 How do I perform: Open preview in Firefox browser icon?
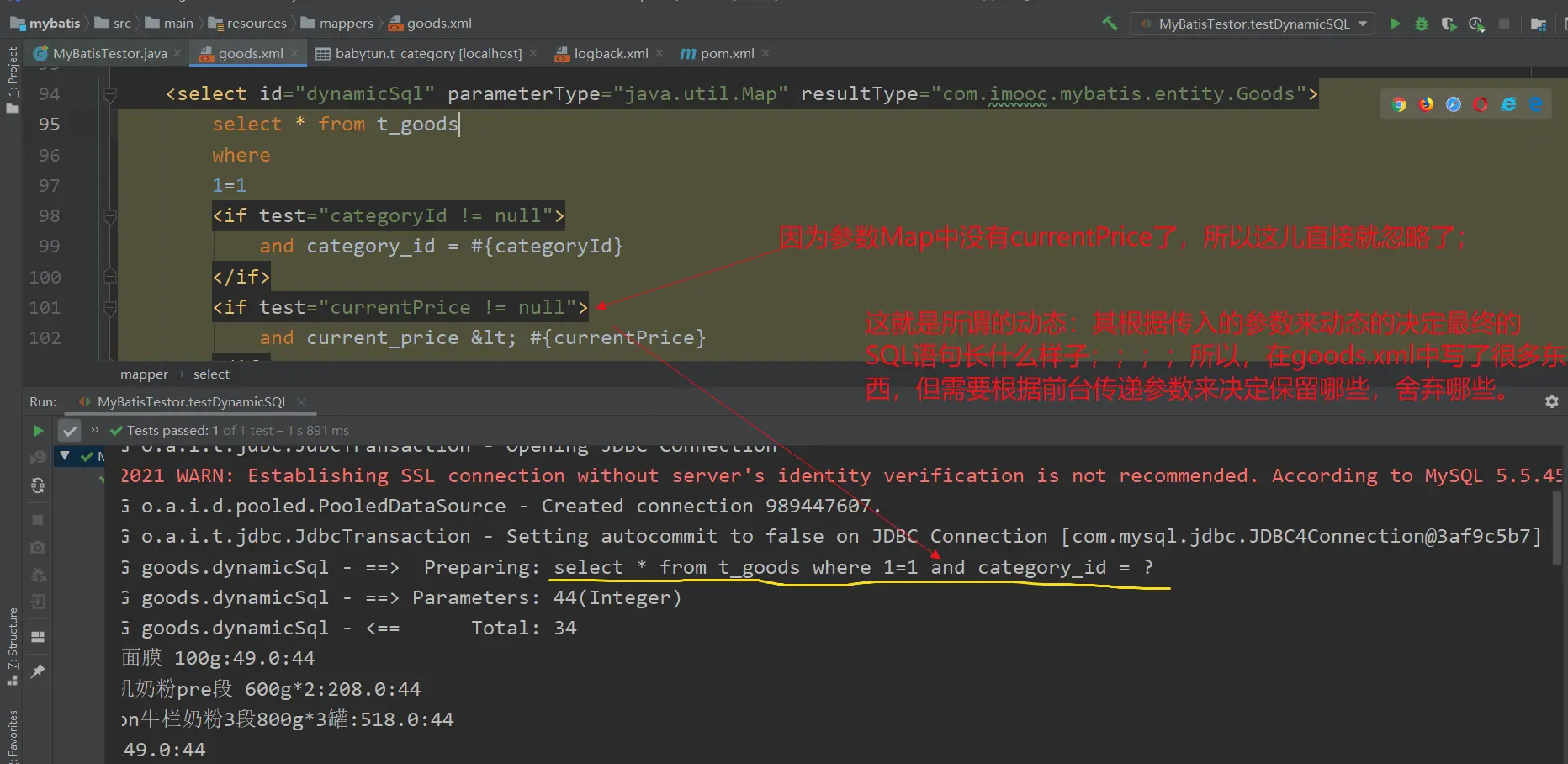(1427, 104)
